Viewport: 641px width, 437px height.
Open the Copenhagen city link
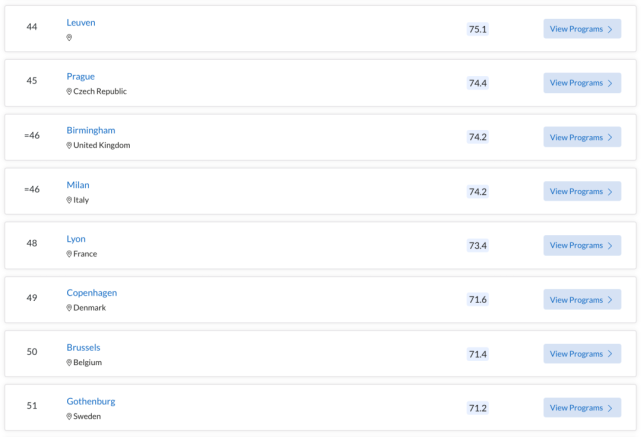[x=92, y=293]
